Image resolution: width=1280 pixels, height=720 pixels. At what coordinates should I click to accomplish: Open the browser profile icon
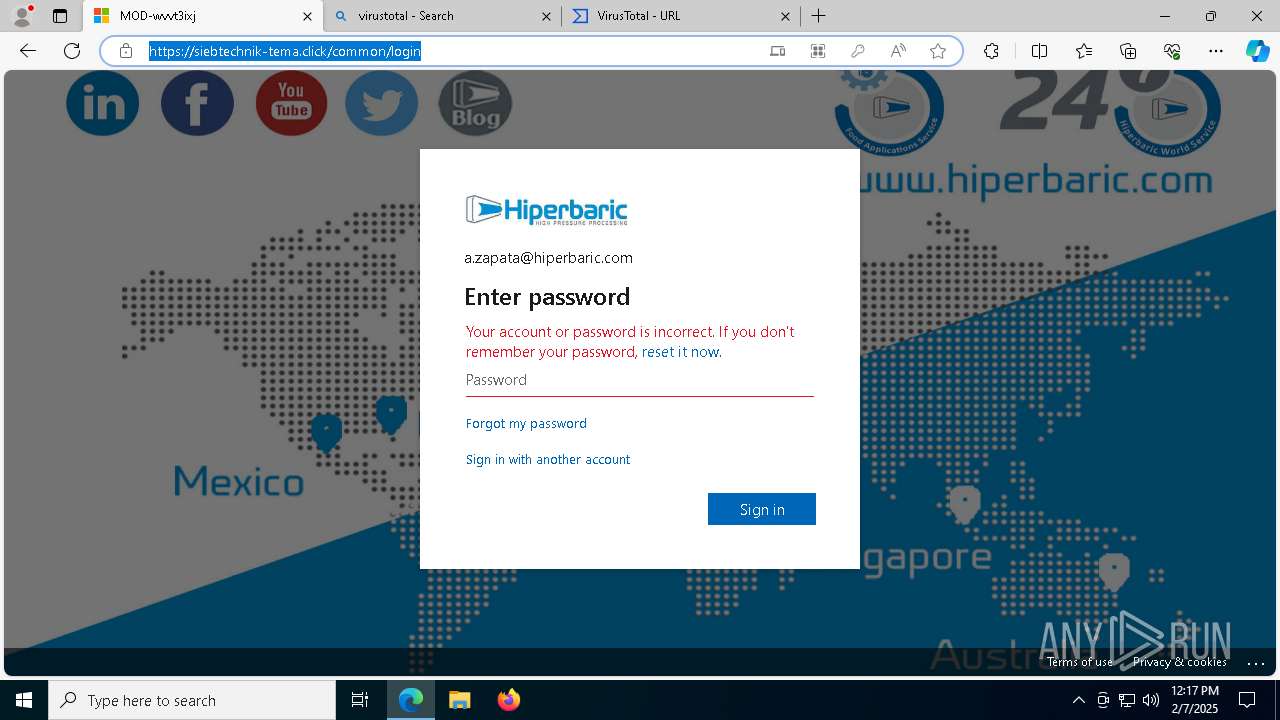coord(22,16)
